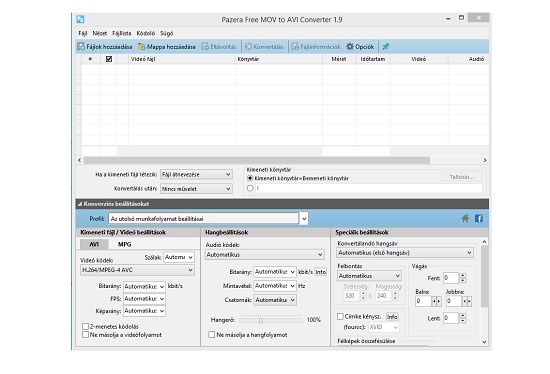This screenshot has width=550, height=374.
Task: Click the Eltávolítás toolbar button
Action: (219, 47)
